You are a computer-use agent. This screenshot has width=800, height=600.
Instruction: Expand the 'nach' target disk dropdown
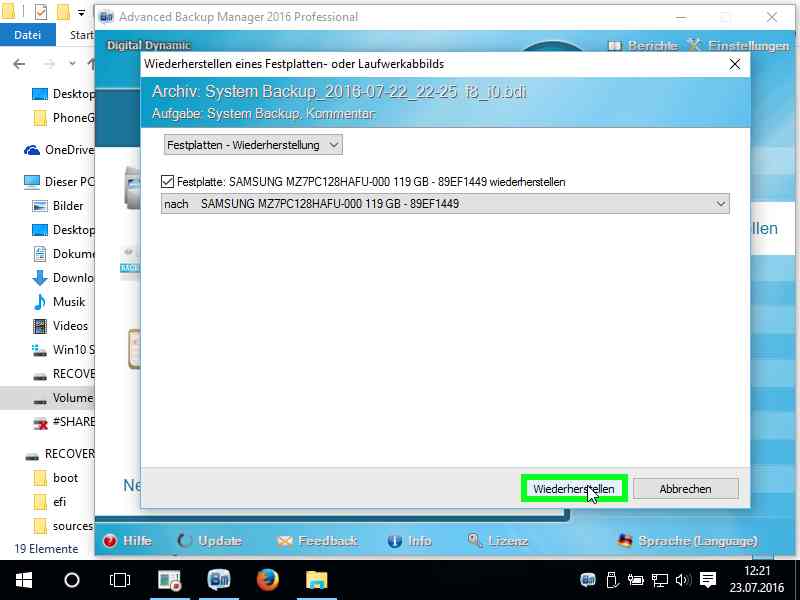[x=445, y=204]
